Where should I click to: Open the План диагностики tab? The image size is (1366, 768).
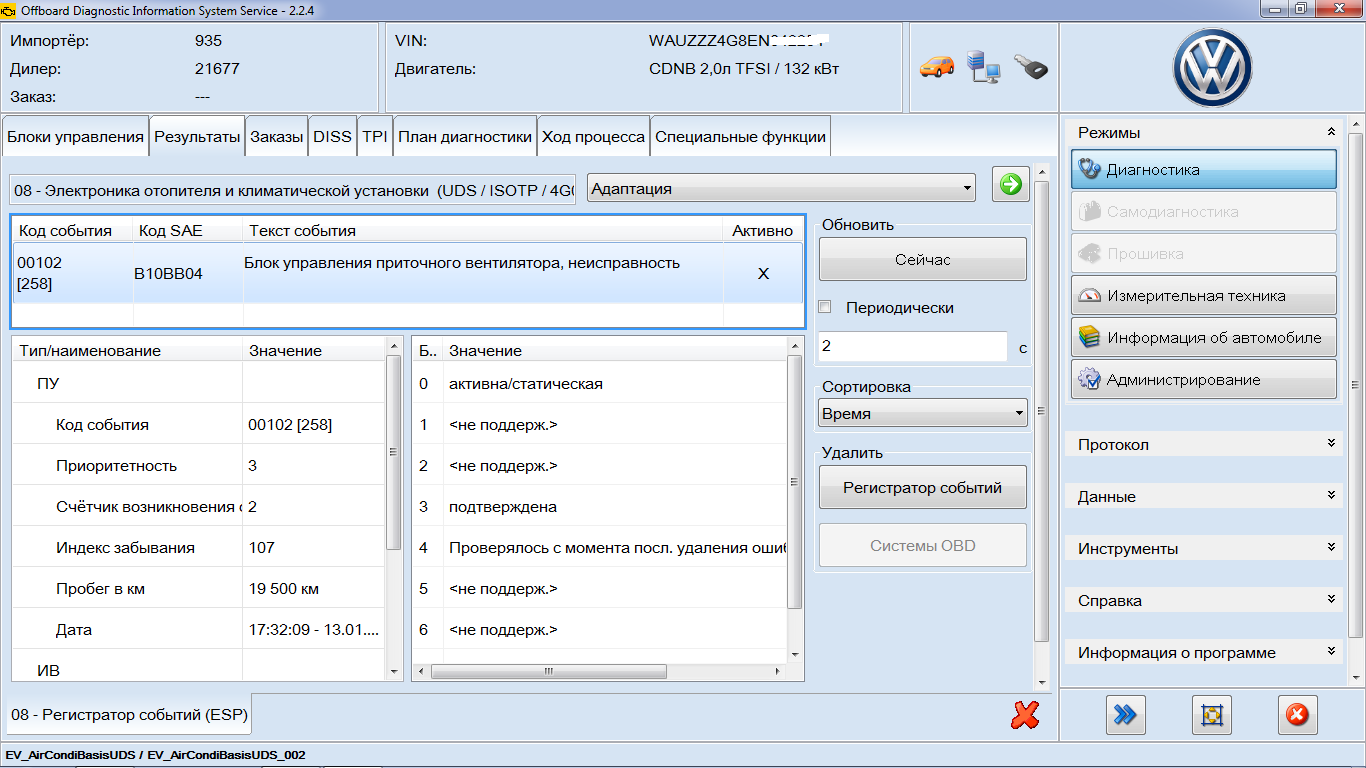tap(465, 137)
